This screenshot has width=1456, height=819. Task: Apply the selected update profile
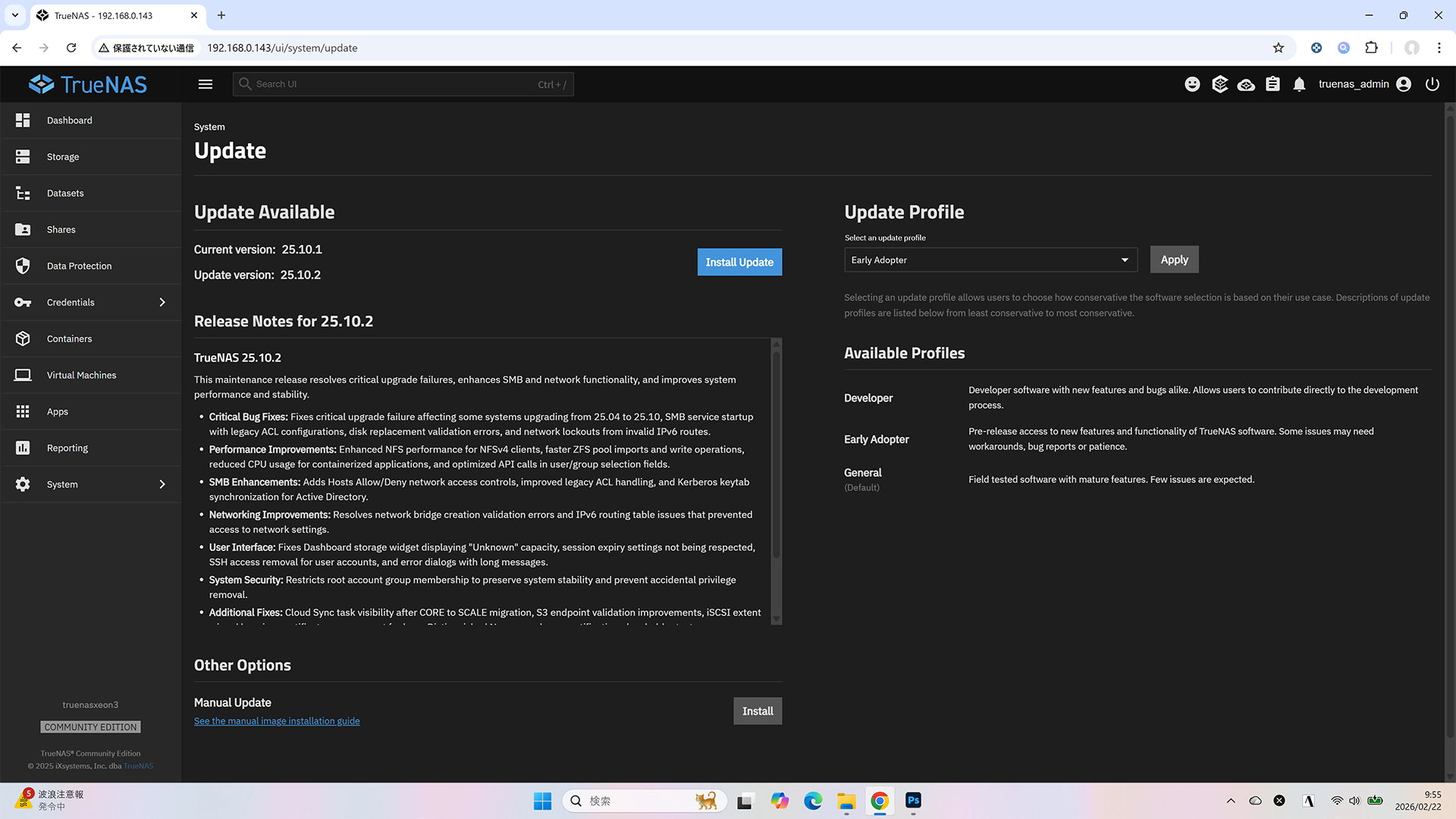[1174, 259]
